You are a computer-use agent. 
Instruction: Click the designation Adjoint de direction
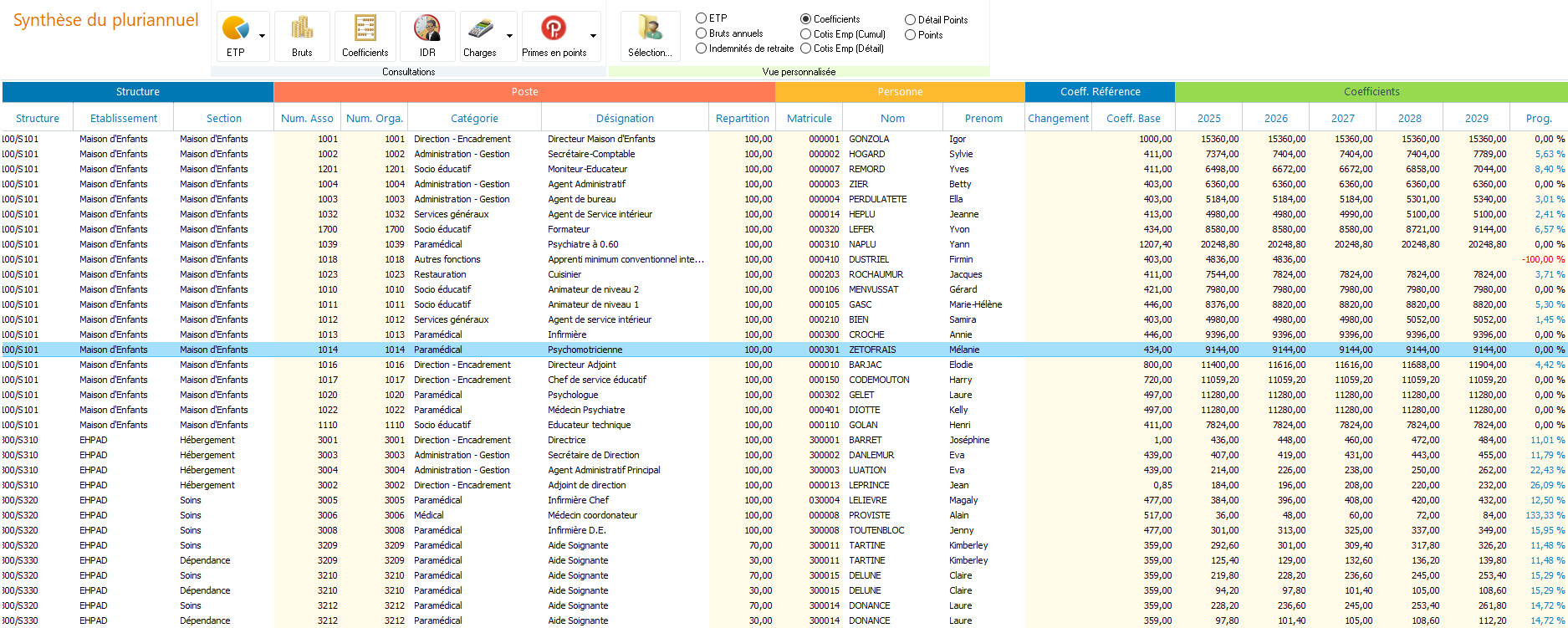point(586,485)
